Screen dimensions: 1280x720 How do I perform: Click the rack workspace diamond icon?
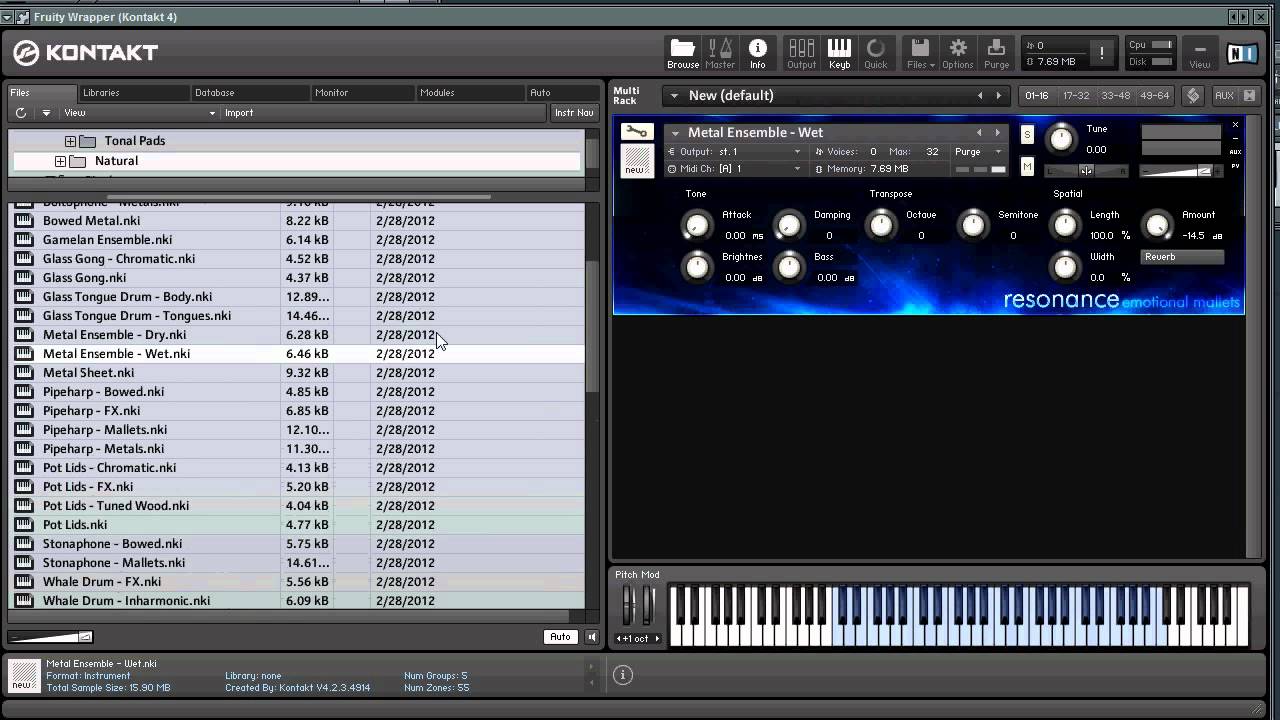click(1193, 95)
